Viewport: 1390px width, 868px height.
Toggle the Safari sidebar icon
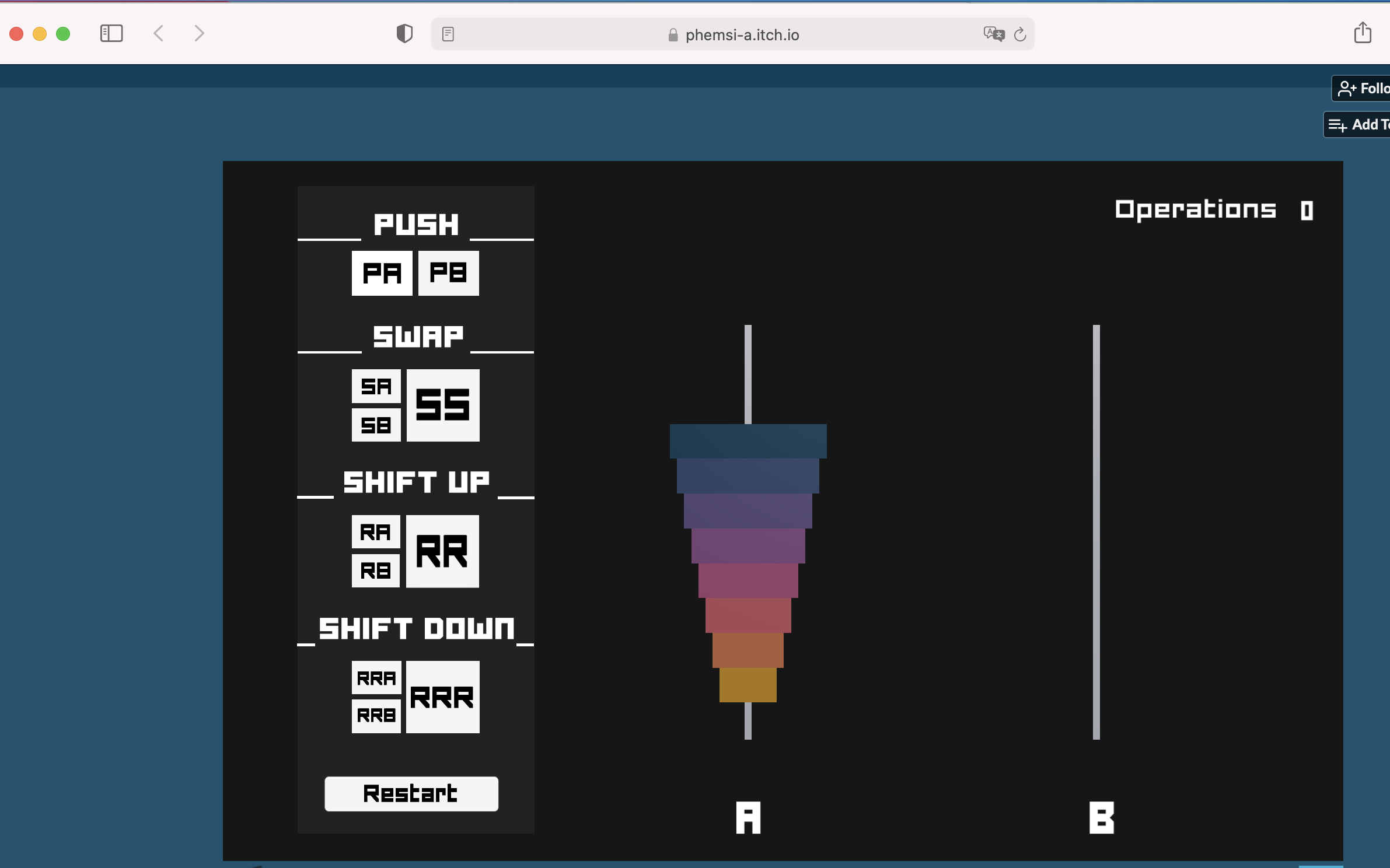[x=111, y=33]
